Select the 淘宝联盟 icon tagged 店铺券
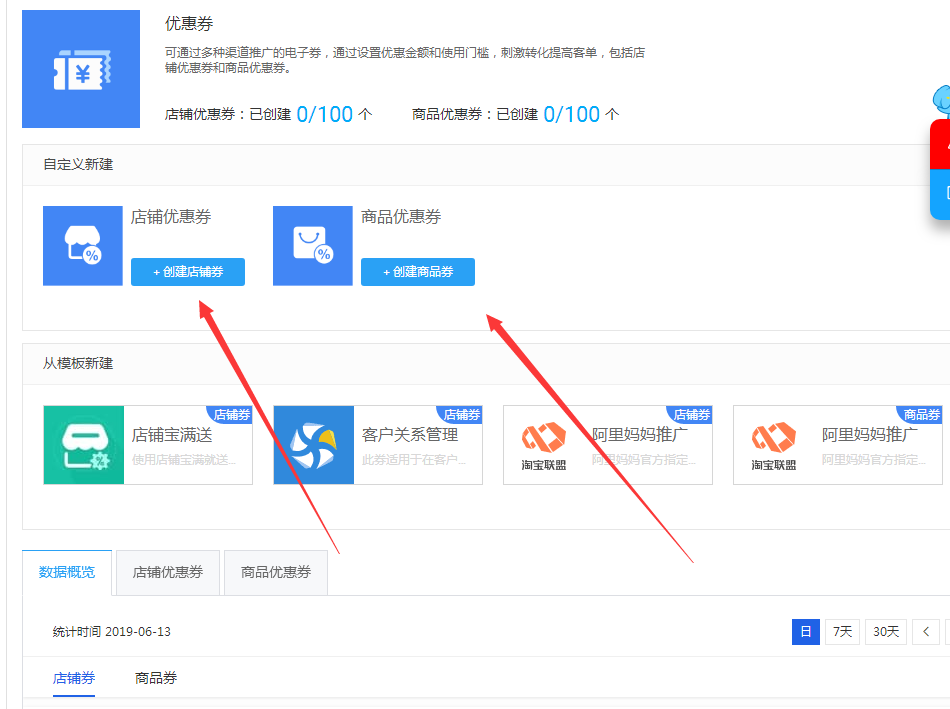This screenshot has width=950, height=709. click(x=543, y=445)
